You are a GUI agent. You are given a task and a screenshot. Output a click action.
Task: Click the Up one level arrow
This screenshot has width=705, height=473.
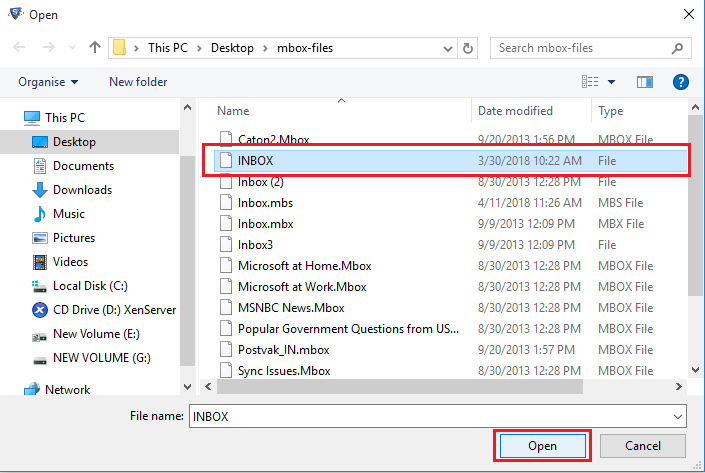pyautogui.click(x=95, y=47)
